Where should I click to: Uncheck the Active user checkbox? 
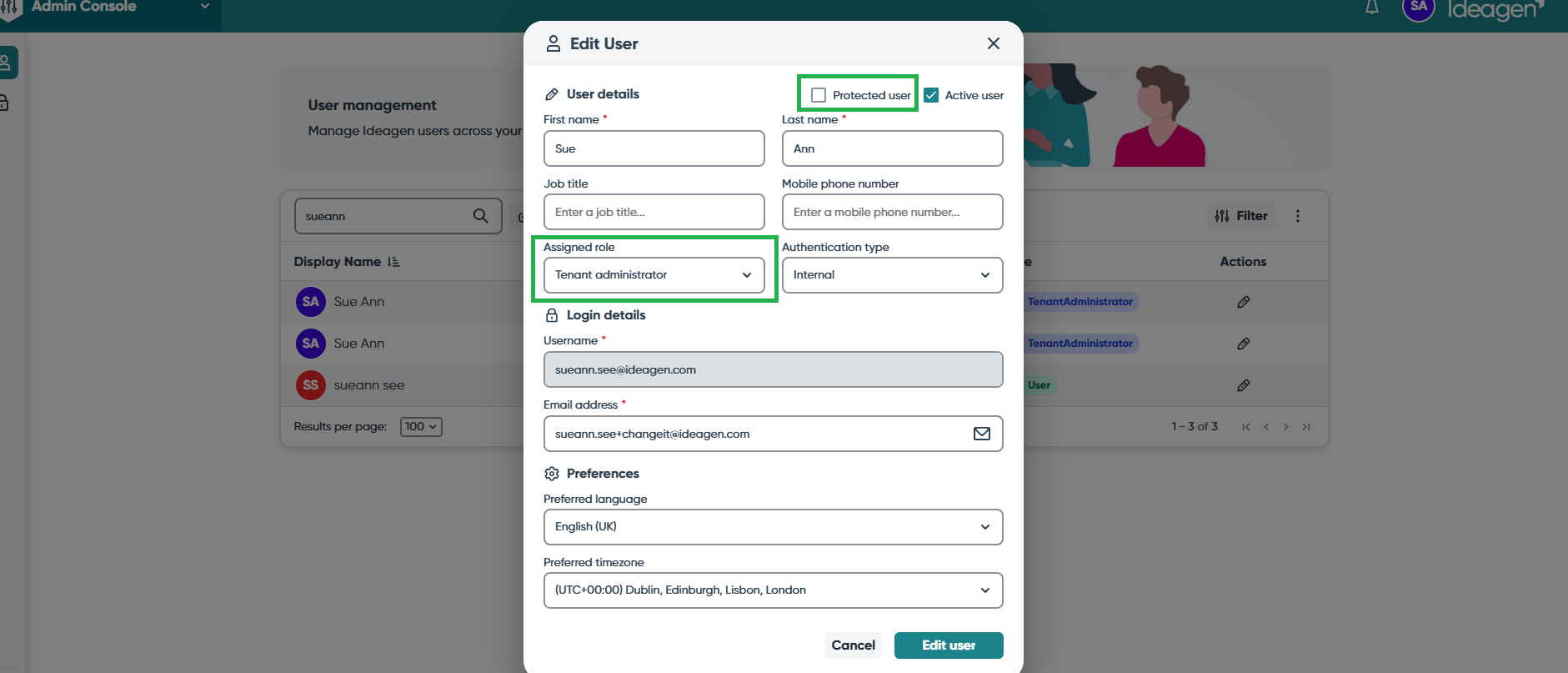[931, 95]
